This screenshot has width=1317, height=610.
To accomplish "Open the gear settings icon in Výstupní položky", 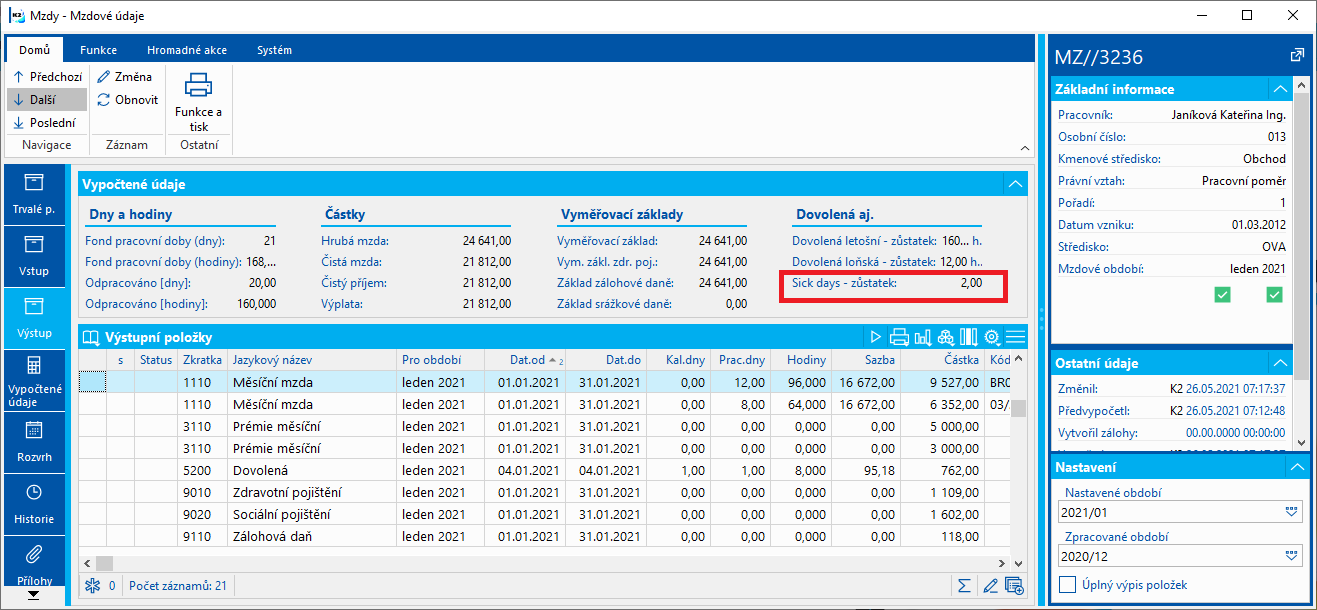I will pos(992,337).
